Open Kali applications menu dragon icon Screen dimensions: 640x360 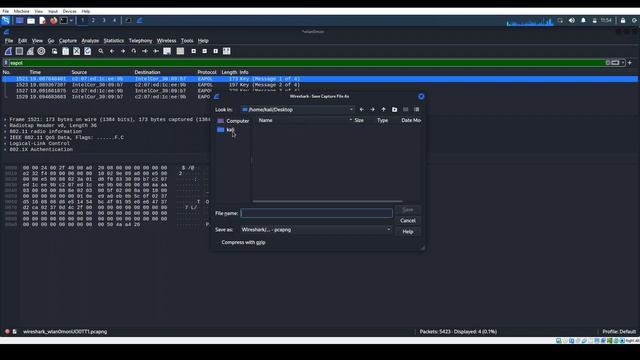coord(6,20)
